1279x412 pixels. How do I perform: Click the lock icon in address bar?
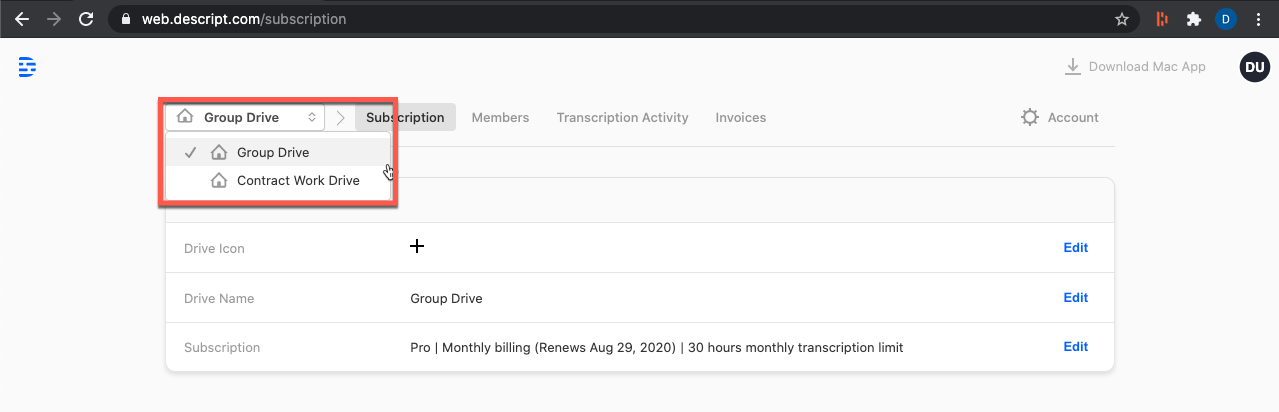click(x=124, y=19)
